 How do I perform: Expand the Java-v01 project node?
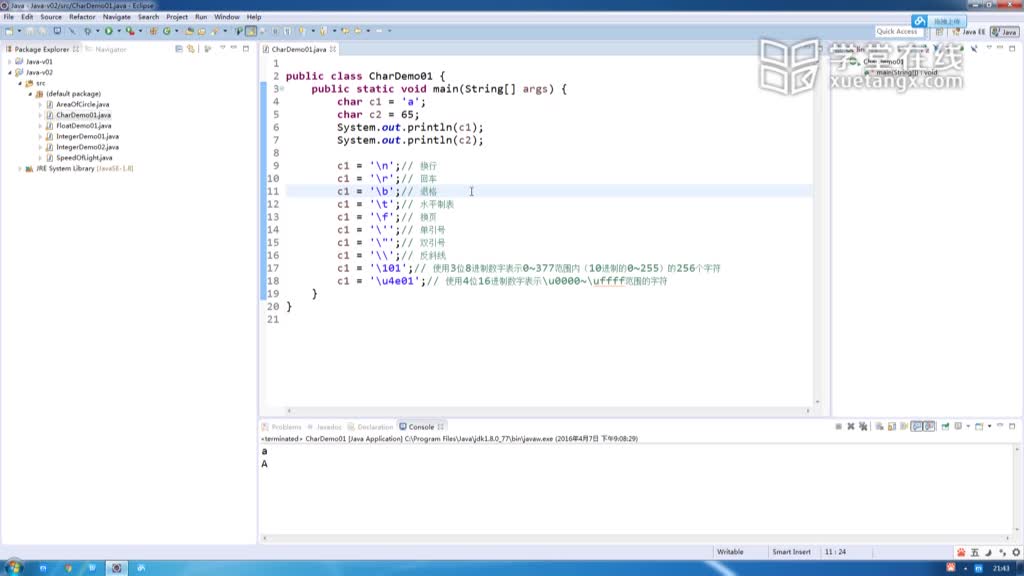click(10, 61)
